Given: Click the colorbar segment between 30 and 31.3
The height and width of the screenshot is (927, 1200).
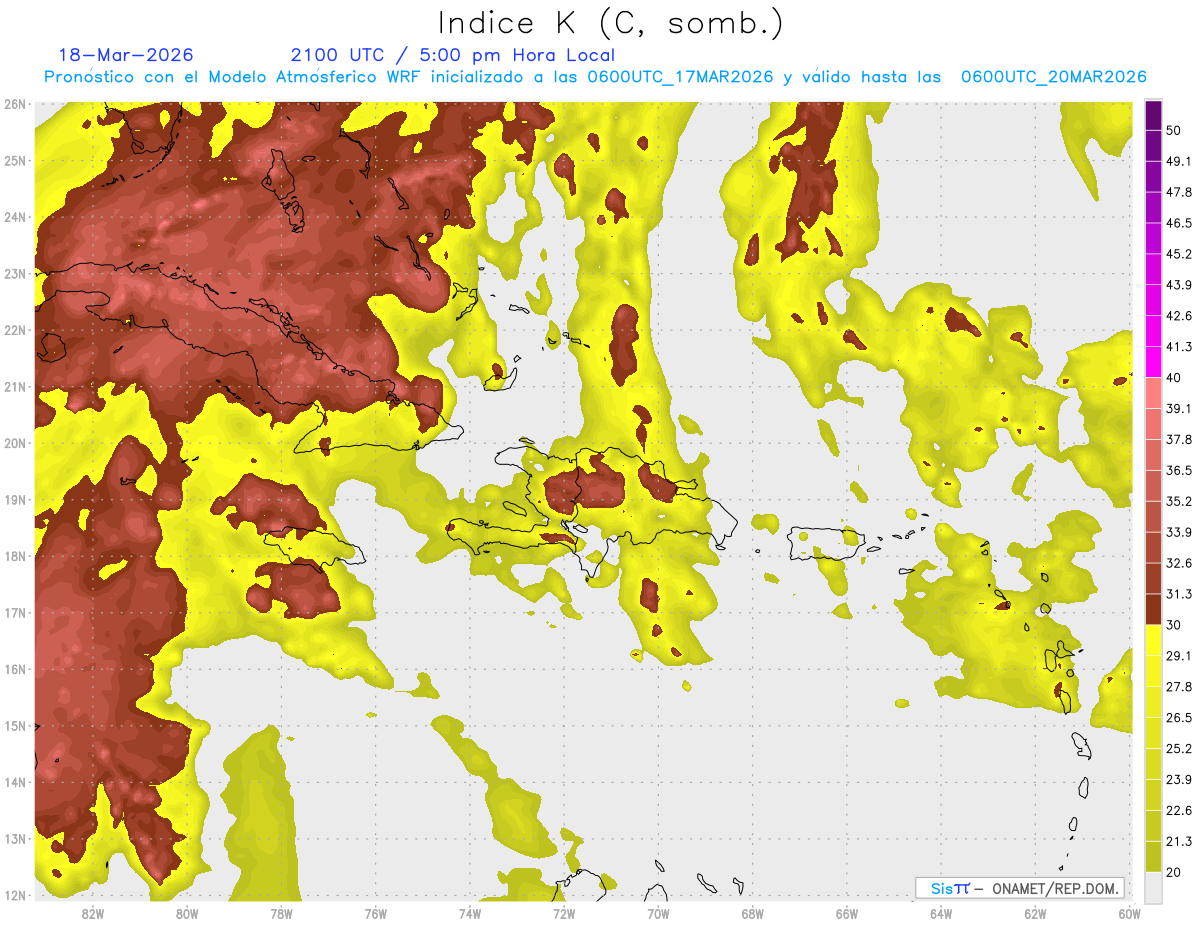Looking at the screenshot, I should [x=1153, y=610].
